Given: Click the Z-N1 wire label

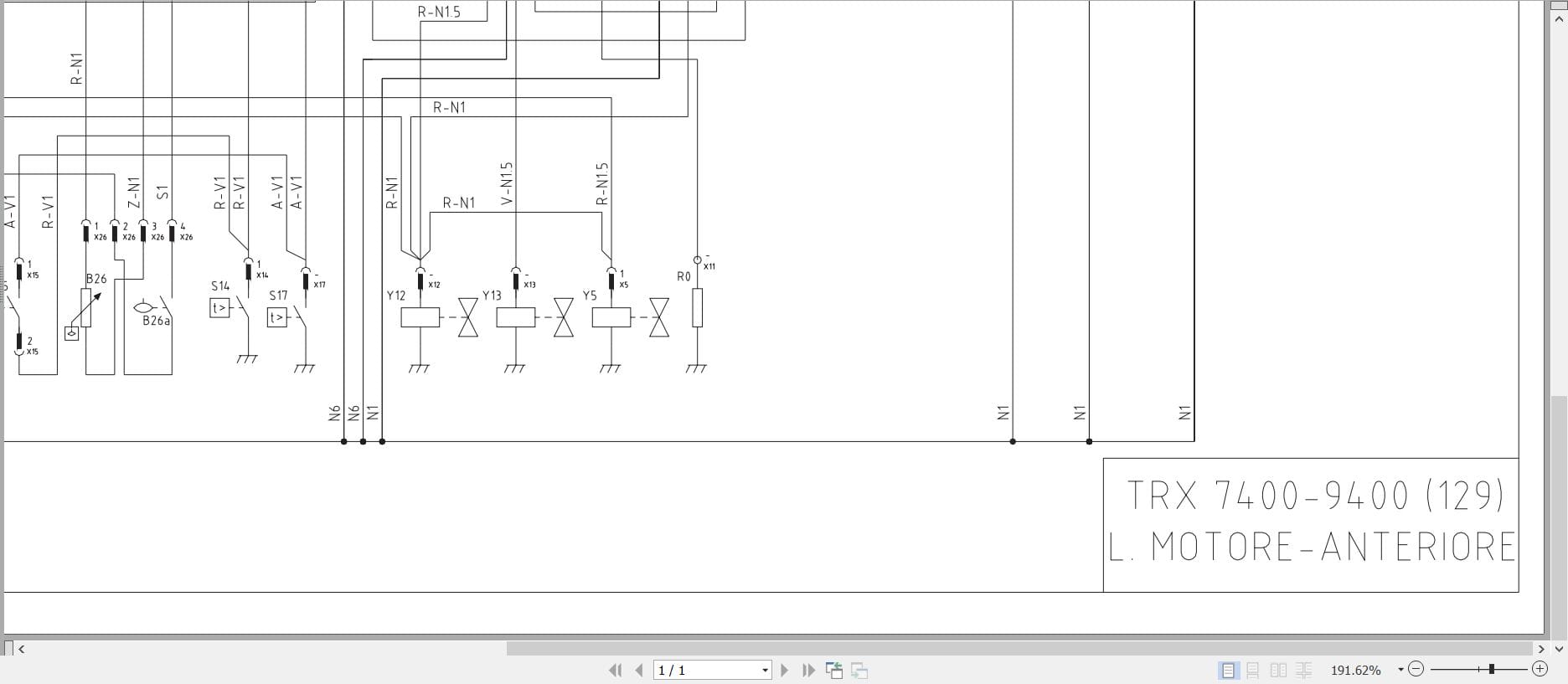Looking at the screenshot, I should click(133, 193).
